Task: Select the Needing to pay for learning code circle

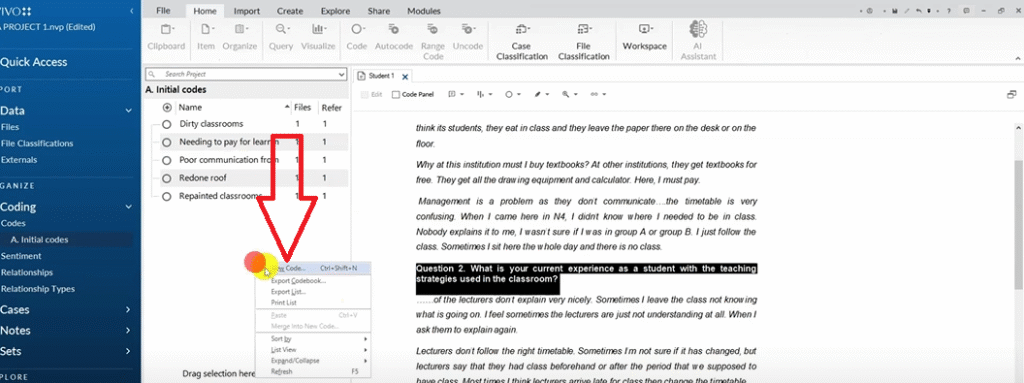Action: (167, 142)
